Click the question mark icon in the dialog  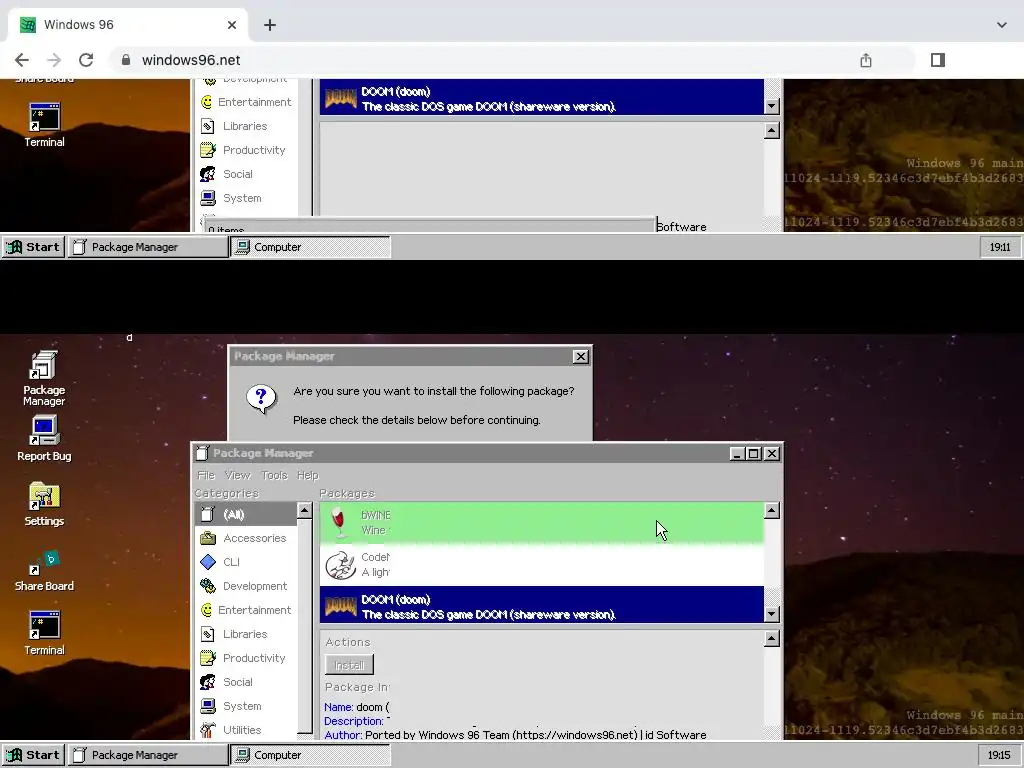click(261, 398)
